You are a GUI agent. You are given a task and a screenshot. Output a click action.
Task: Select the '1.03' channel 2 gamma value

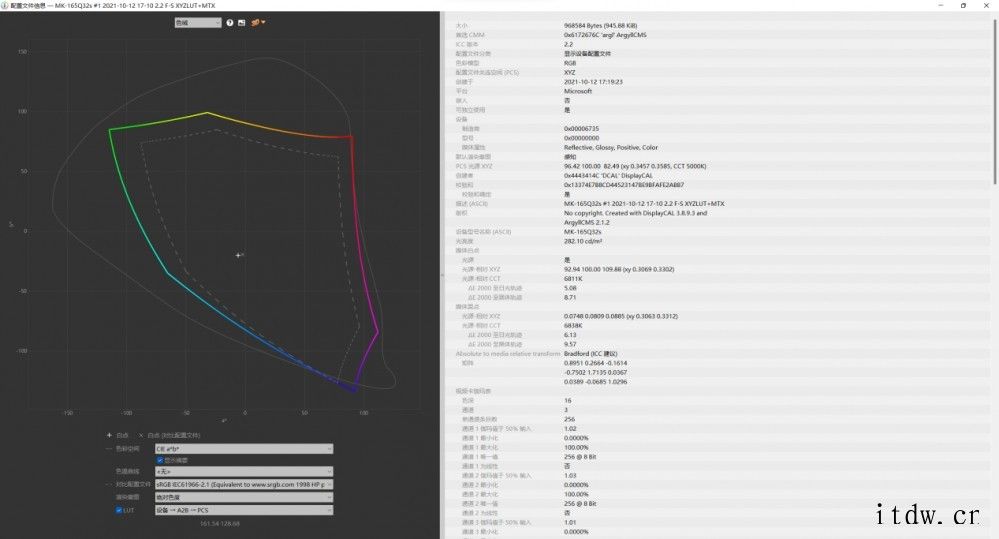(x=570, y=475)
